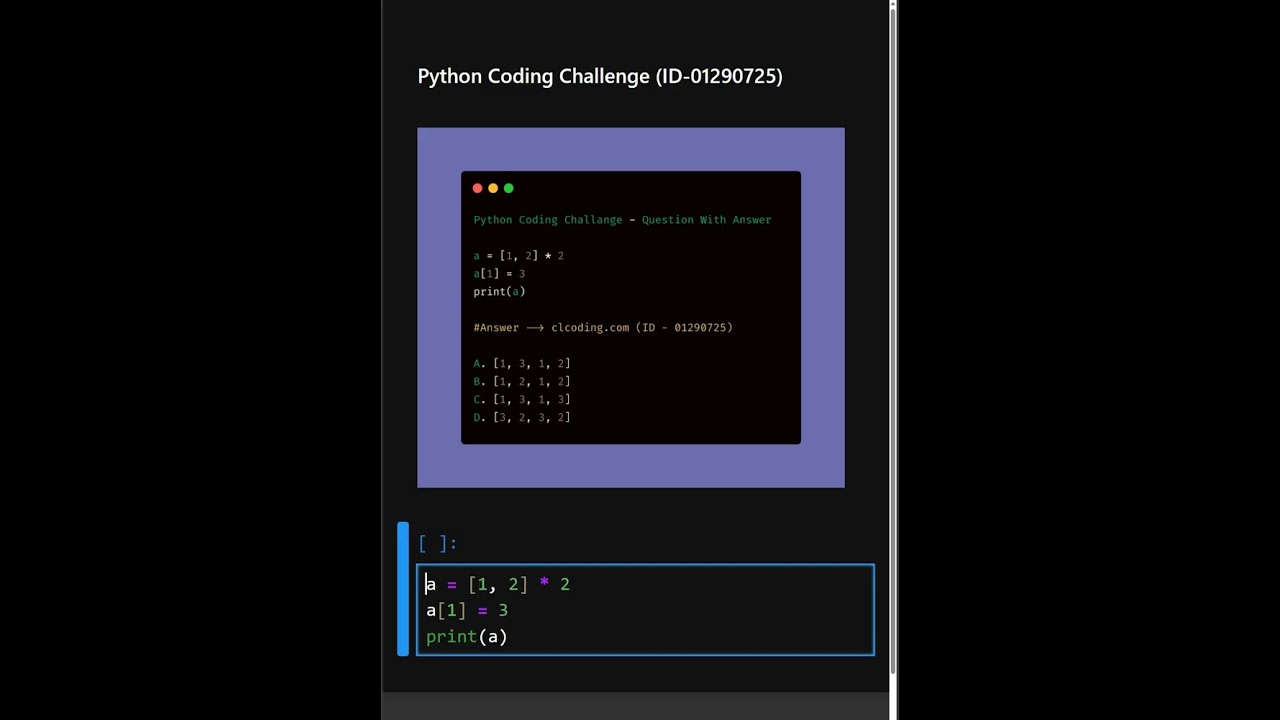Image resolution: width=1280 pixels, height=720 pixels.
Task: Click the 'print(a)' line in code cell
Action: pos(467,636)
